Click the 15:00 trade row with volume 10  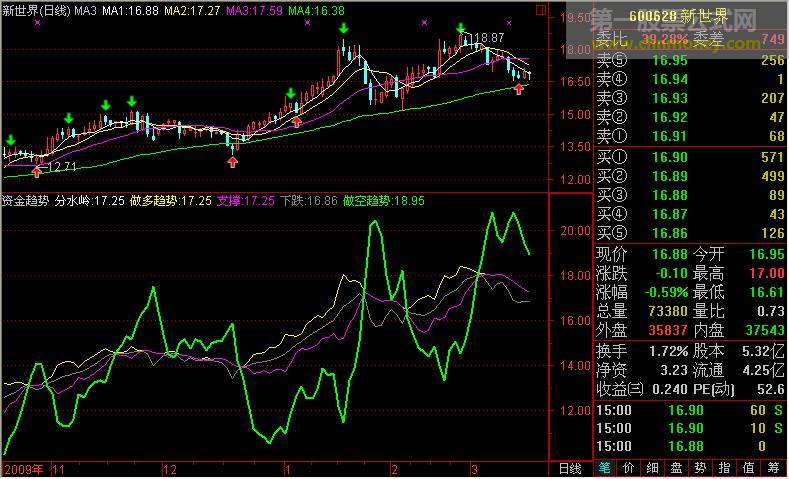pos(690,428)
